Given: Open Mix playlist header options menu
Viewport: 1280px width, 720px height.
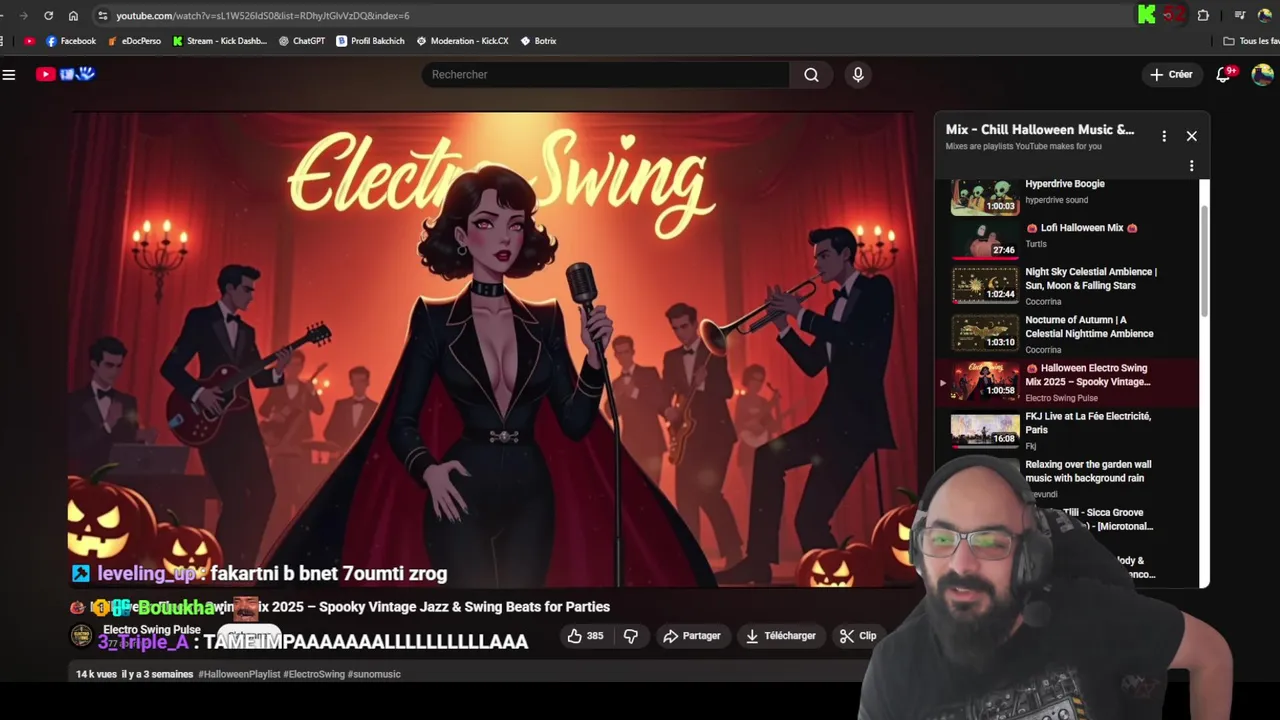Looking at the screenshot, I should pos(1164,136).
